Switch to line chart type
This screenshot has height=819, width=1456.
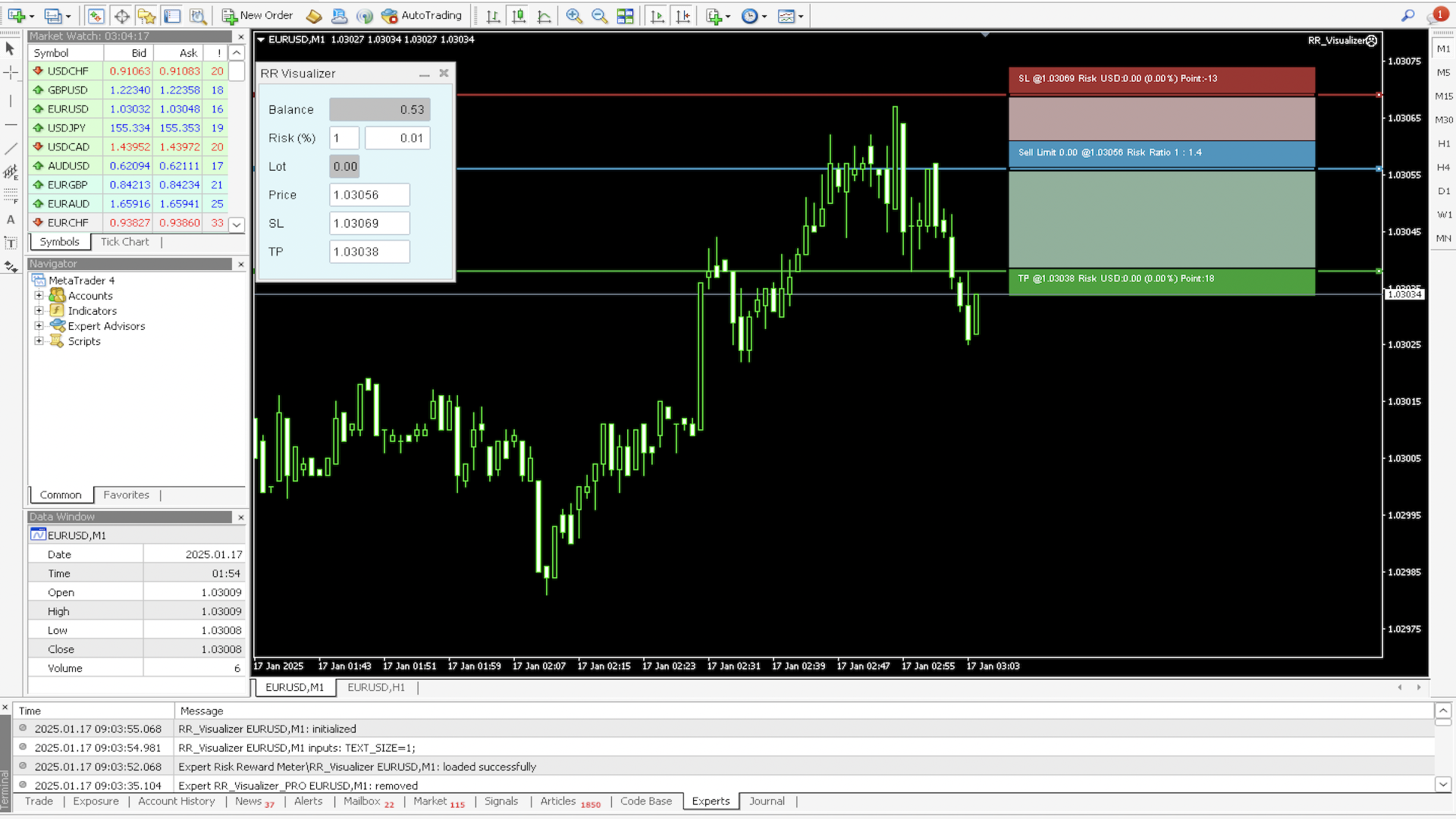point(544,15)
